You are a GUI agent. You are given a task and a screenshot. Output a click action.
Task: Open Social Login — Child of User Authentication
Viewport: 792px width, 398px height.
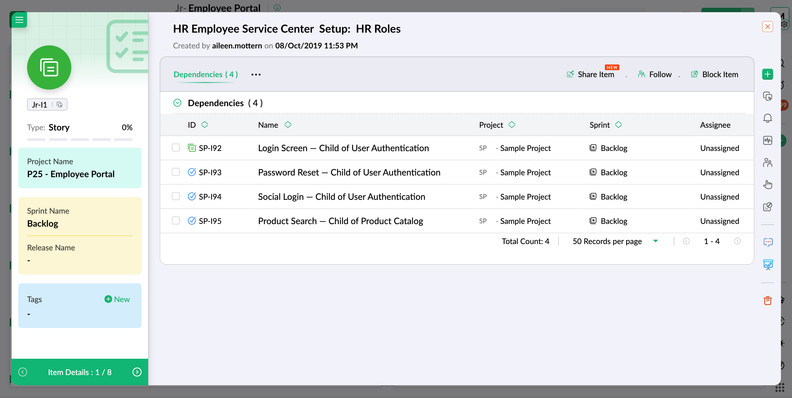tap(341, 196)
